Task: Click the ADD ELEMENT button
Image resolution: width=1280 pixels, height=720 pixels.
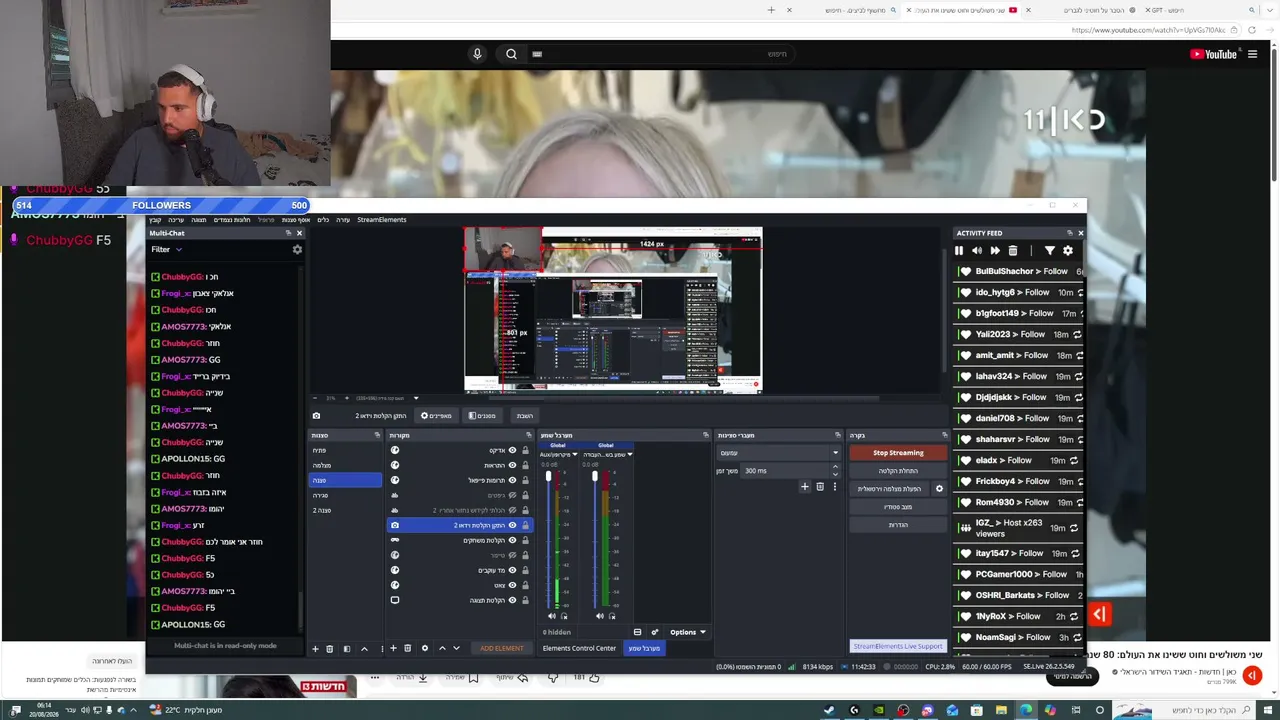Action: (502, 648)
